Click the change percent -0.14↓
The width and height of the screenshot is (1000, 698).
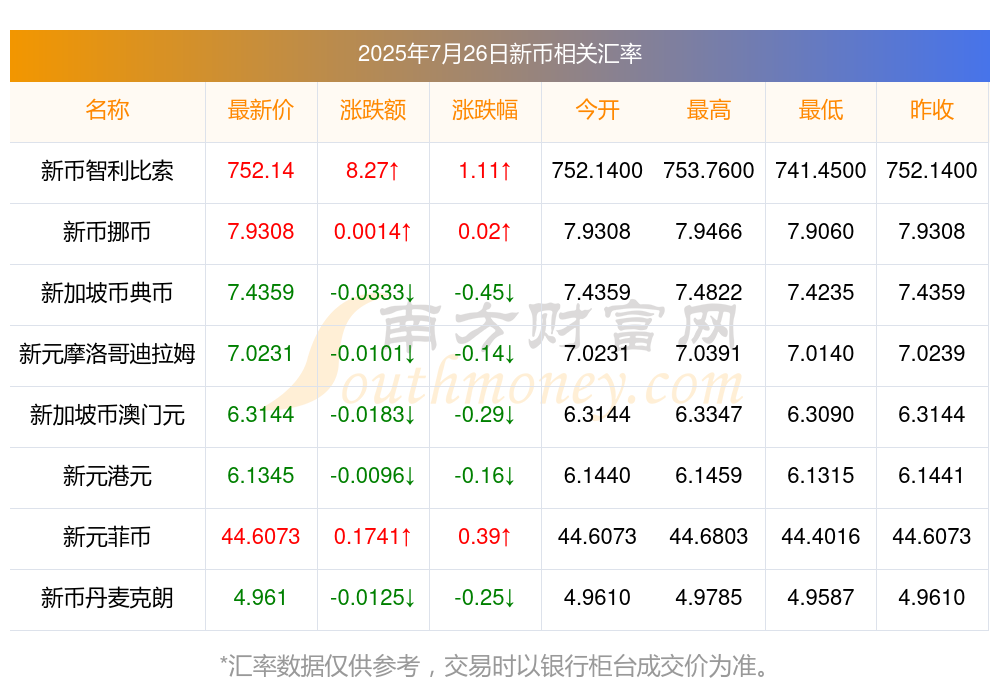click(485, 353)
